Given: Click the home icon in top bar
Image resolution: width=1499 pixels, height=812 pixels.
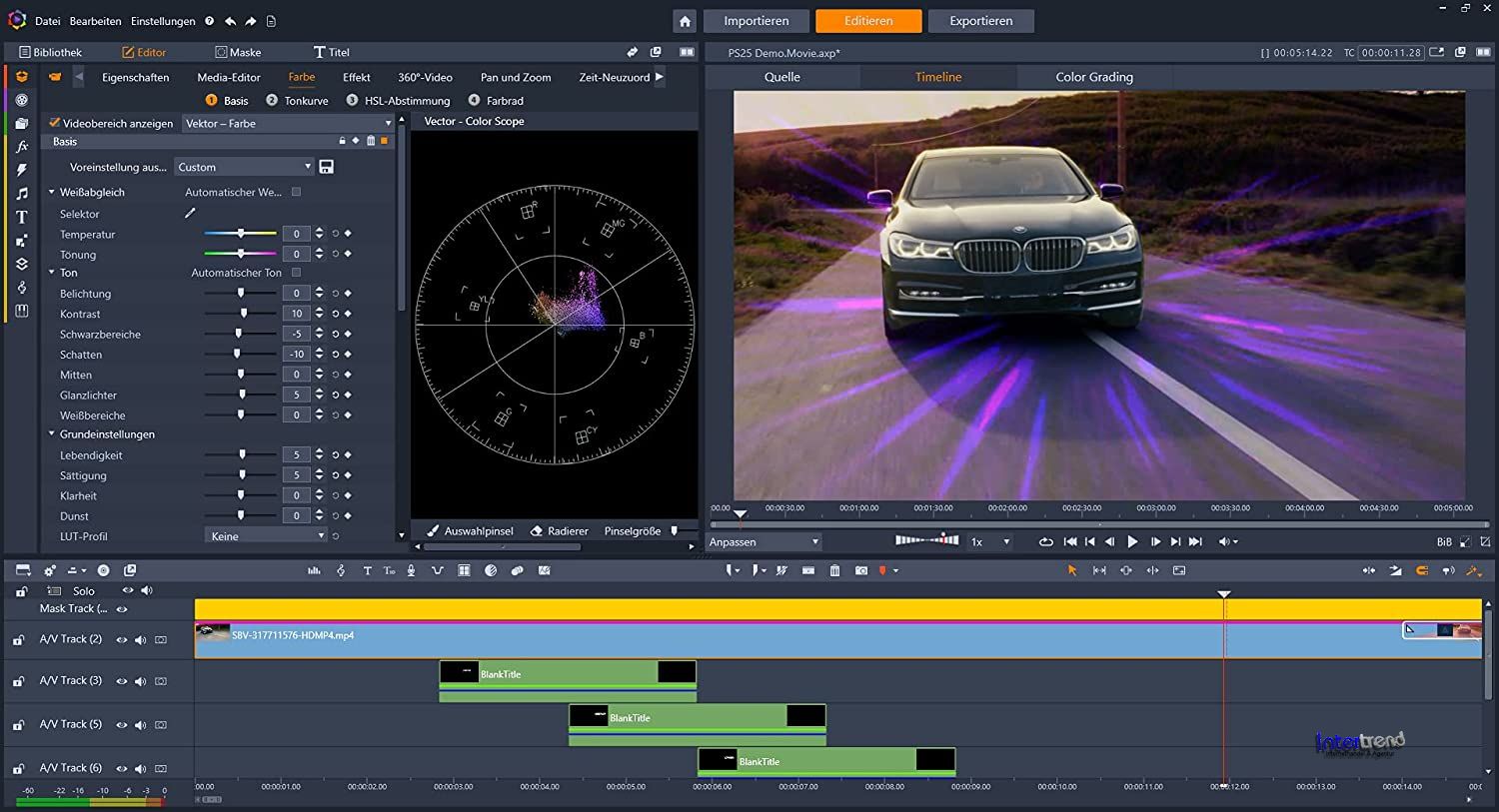Looking at the screenshot, I should (x=685, y=21).
